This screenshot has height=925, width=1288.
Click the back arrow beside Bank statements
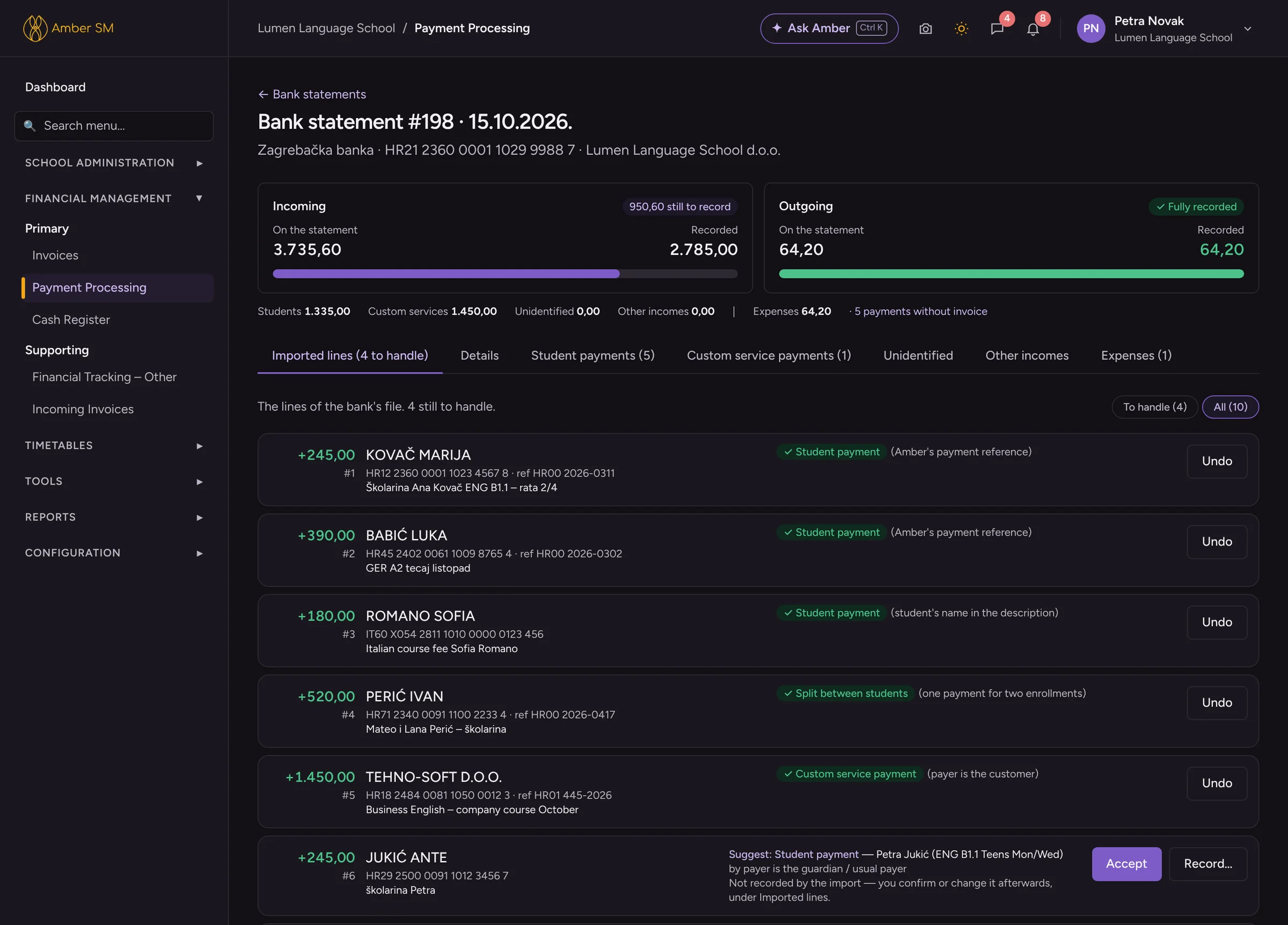263,94
